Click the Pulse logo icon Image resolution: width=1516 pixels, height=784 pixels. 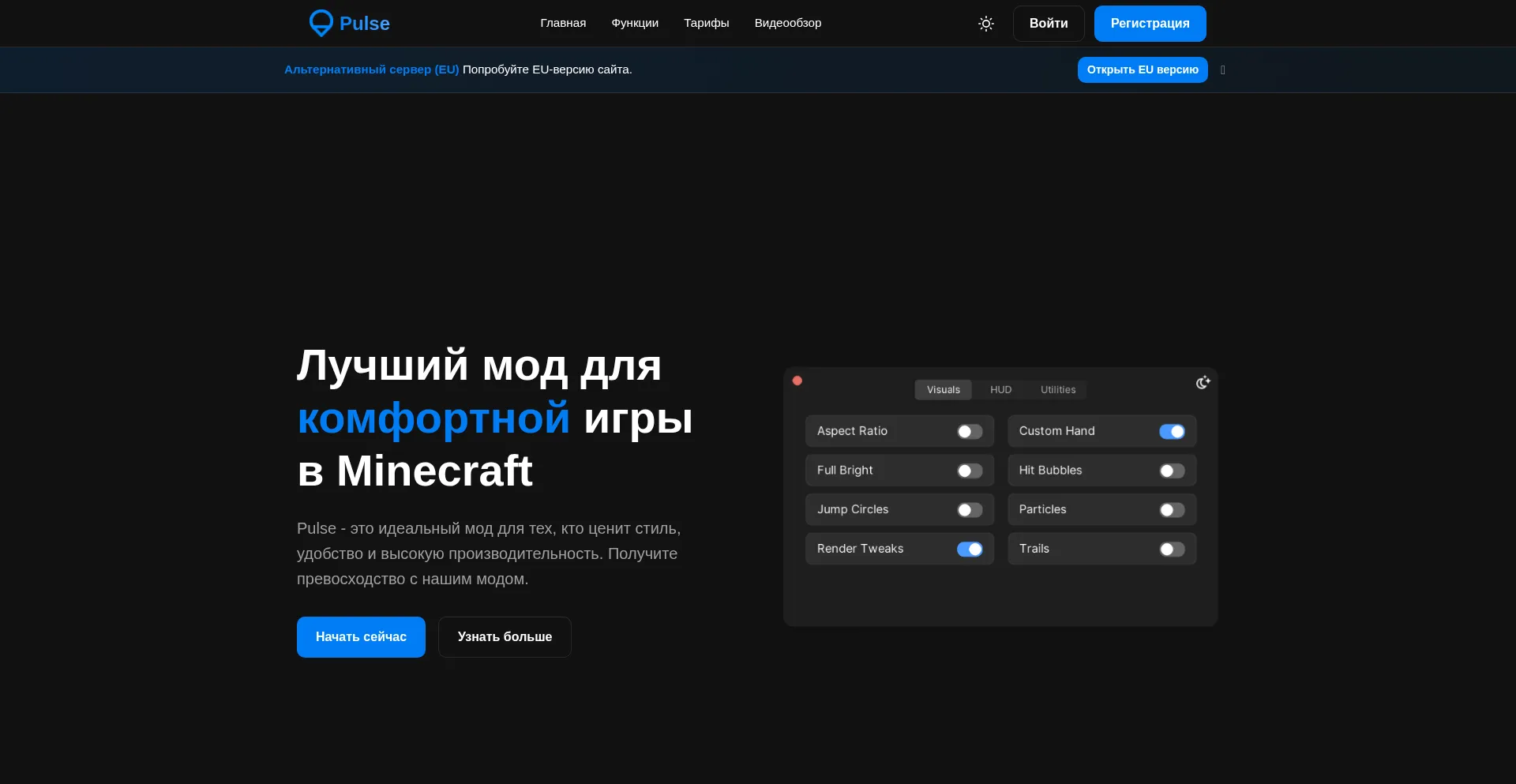[321, 23]
